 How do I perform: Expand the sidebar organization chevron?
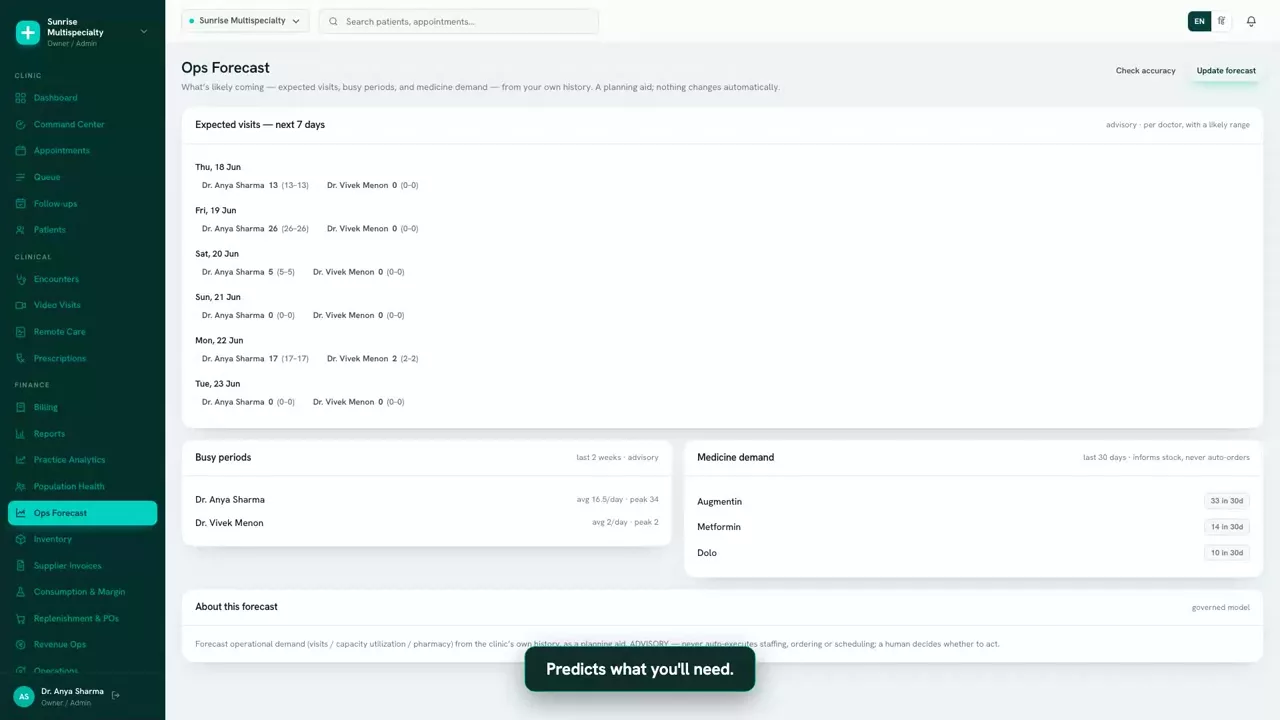(x=143, y=32)
